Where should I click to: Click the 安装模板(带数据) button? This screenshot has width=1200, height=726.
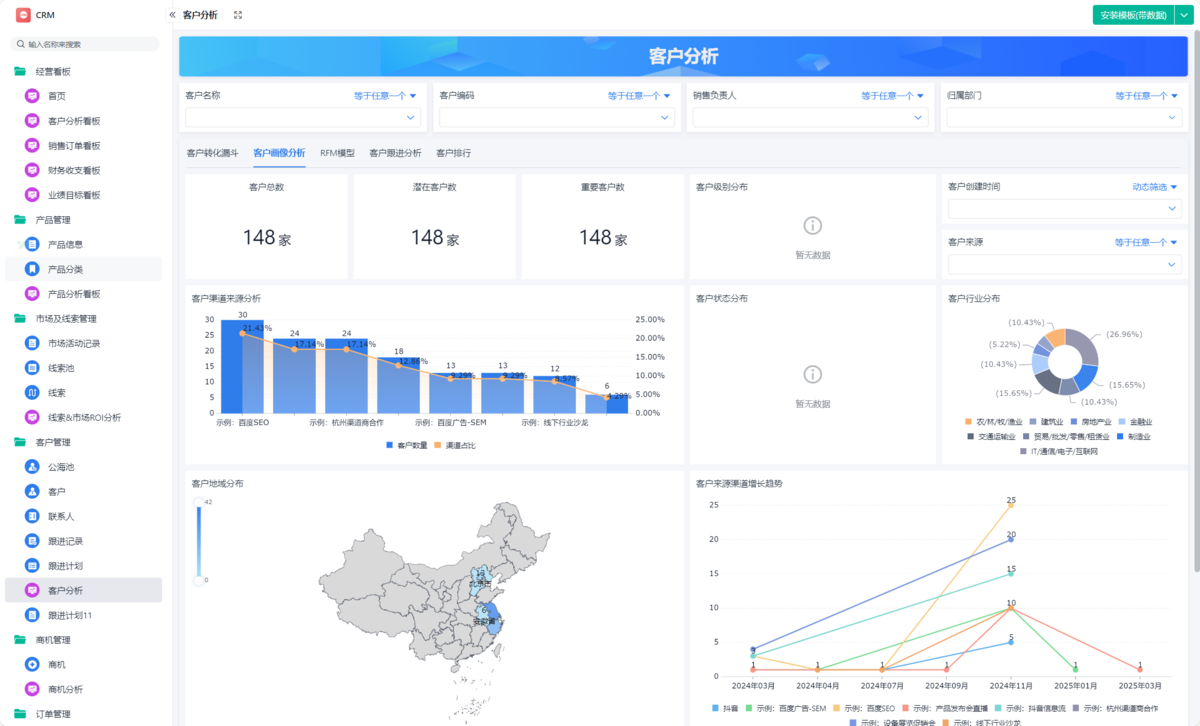click(1132, 15)
